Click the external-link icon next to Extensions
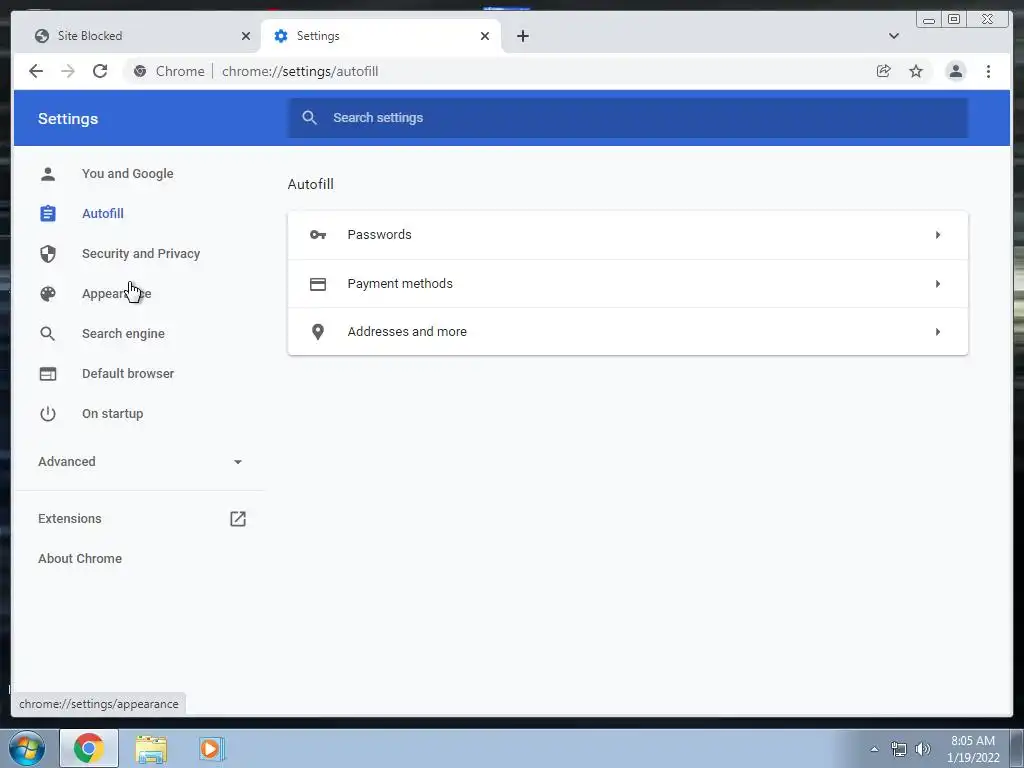Screen dimensions: 1024x768 point(238,519)
